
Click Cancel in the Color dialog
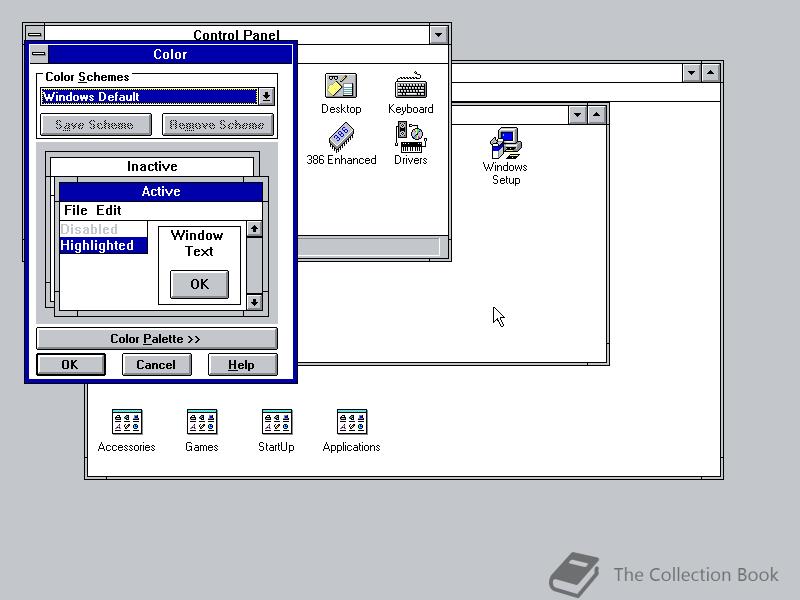157,365
